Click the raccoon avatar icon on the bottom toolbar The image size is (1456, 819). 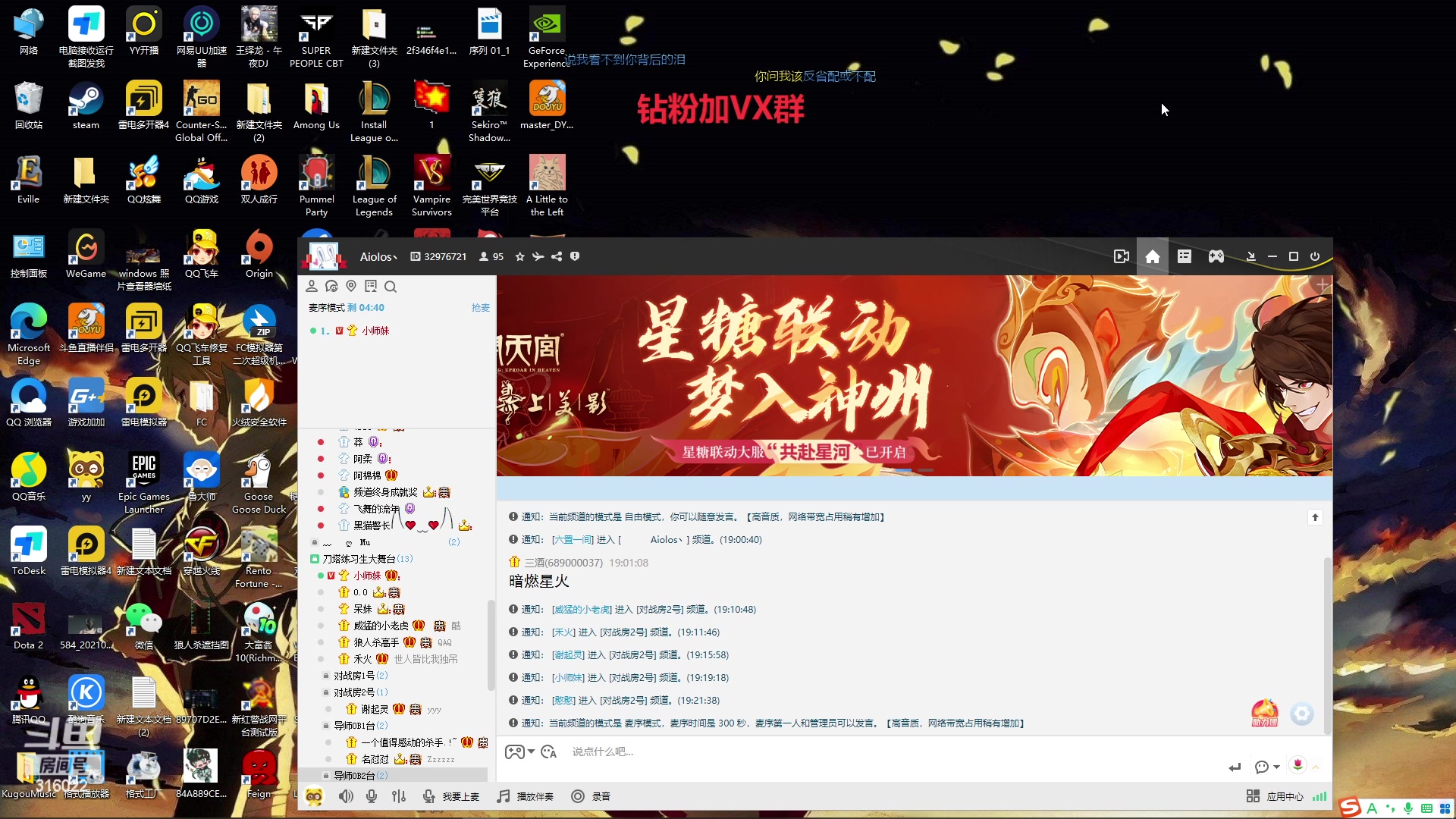(314, 796)
